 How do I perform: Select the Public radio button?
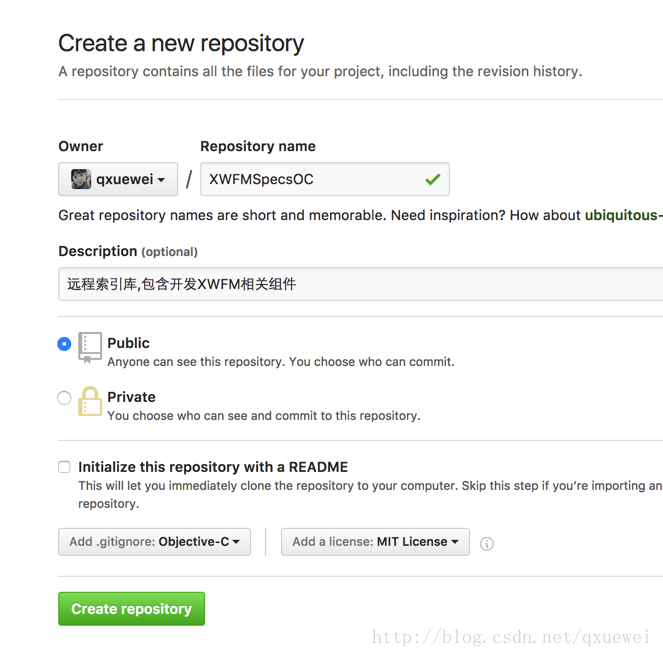click(x=64, y=344)
